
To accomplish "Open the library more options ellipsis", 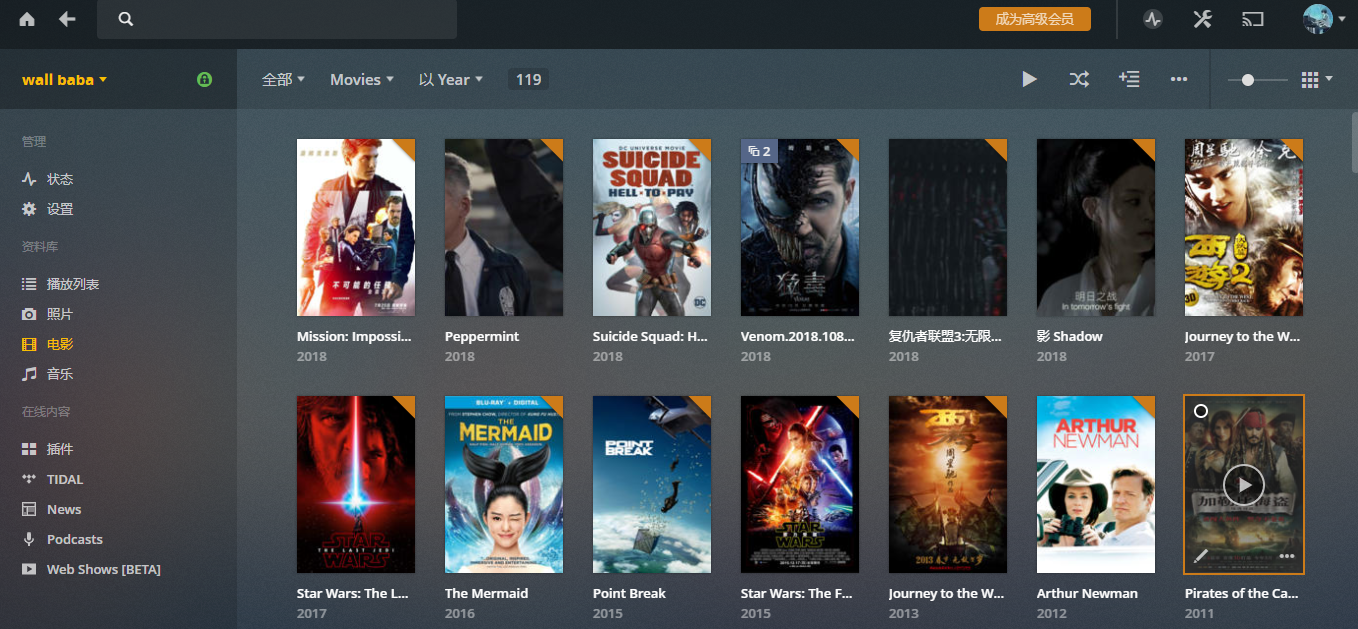I will click(1179, 79).
